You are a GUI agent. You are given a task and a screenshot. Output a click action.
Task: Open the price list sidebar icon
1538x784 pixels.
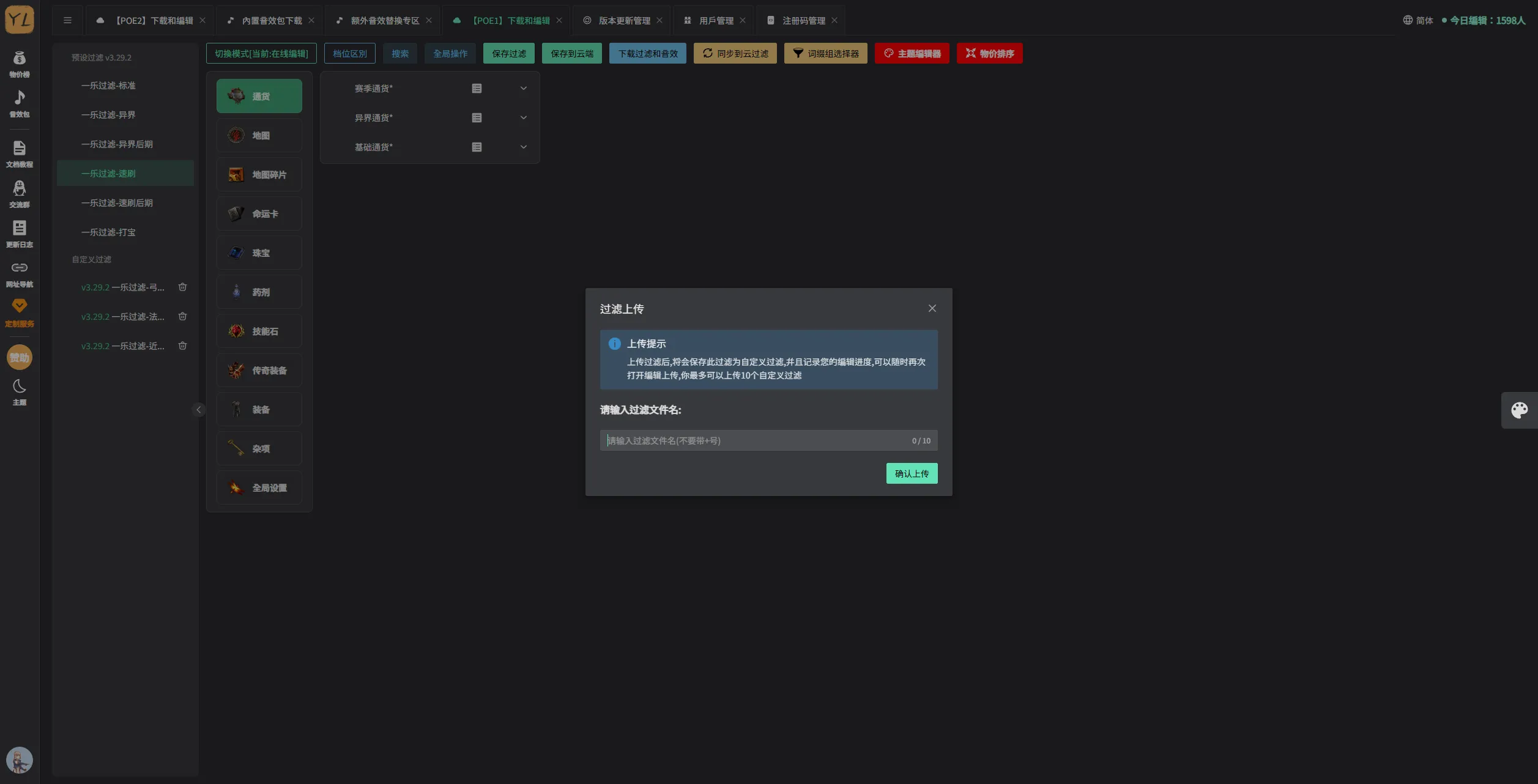click(19, 64)
